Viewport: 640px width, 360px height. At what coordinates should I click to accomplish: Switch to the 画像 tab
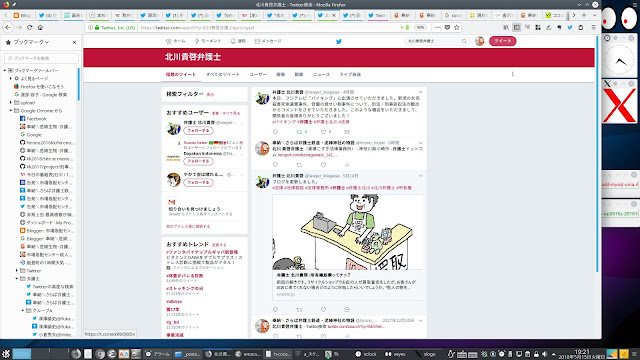click(280, 75)
